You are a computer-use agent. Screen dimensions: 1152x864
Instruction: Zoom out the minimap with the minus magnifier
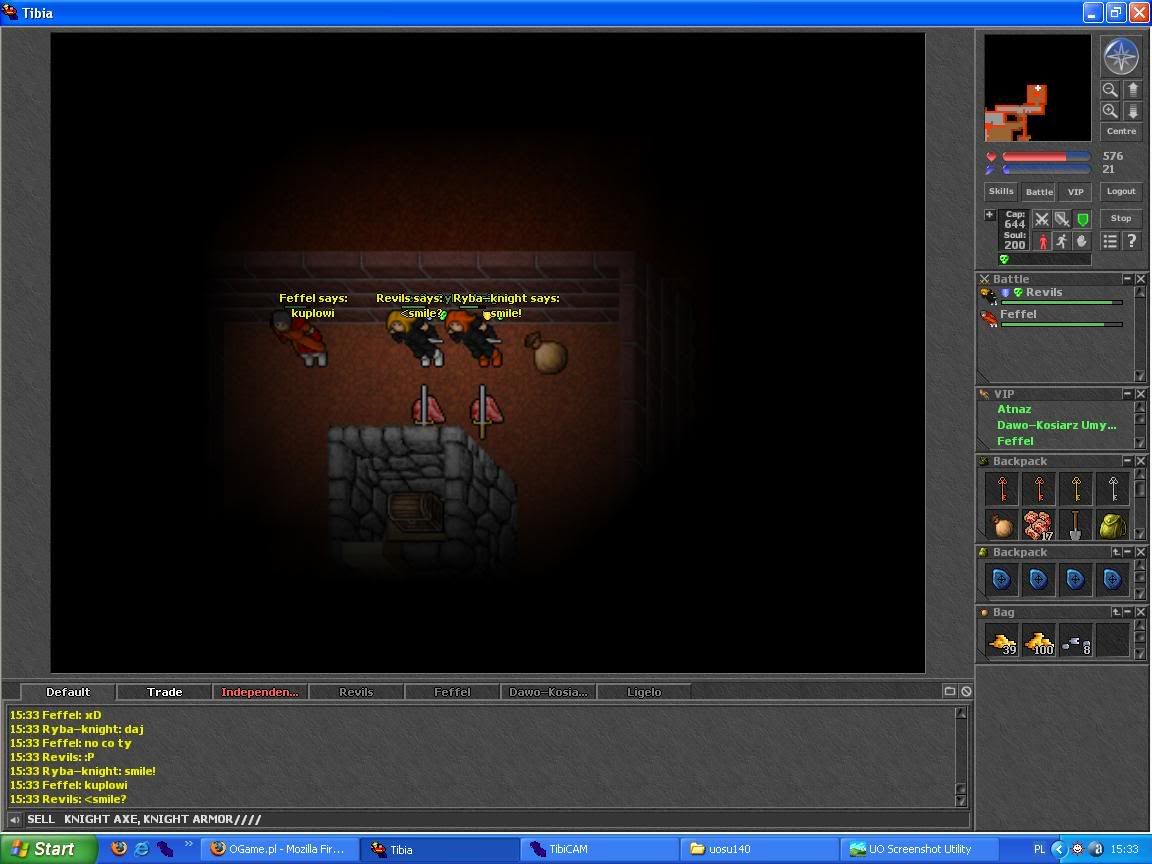(x=1110, y=90)
